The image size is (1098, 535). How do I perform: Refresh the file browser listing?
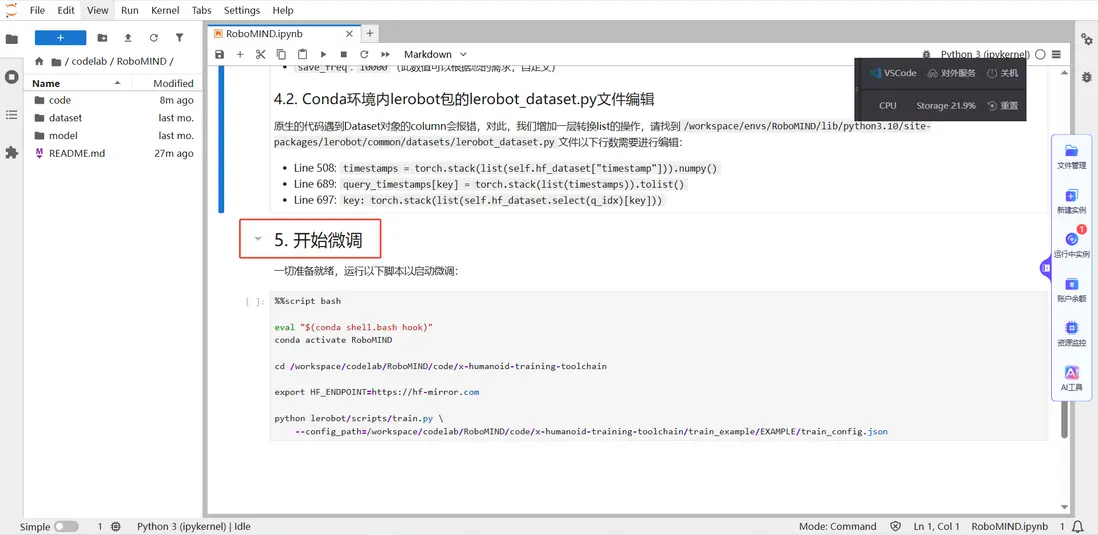153,38
